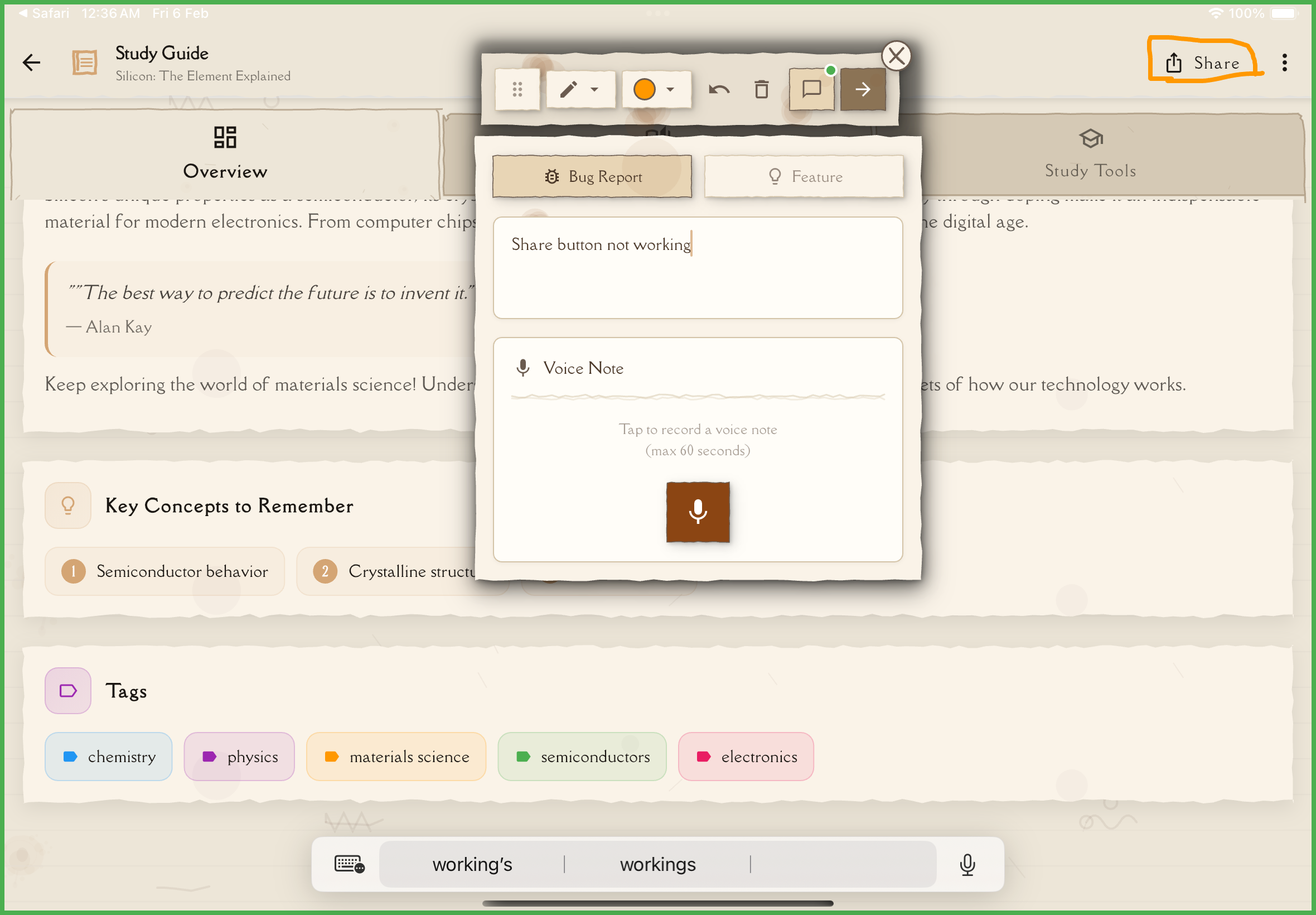Click the send arrow button
Image resolution: width=1316 pixels, height=915 pixels.
pyautogui.click(x=863, y=89)
